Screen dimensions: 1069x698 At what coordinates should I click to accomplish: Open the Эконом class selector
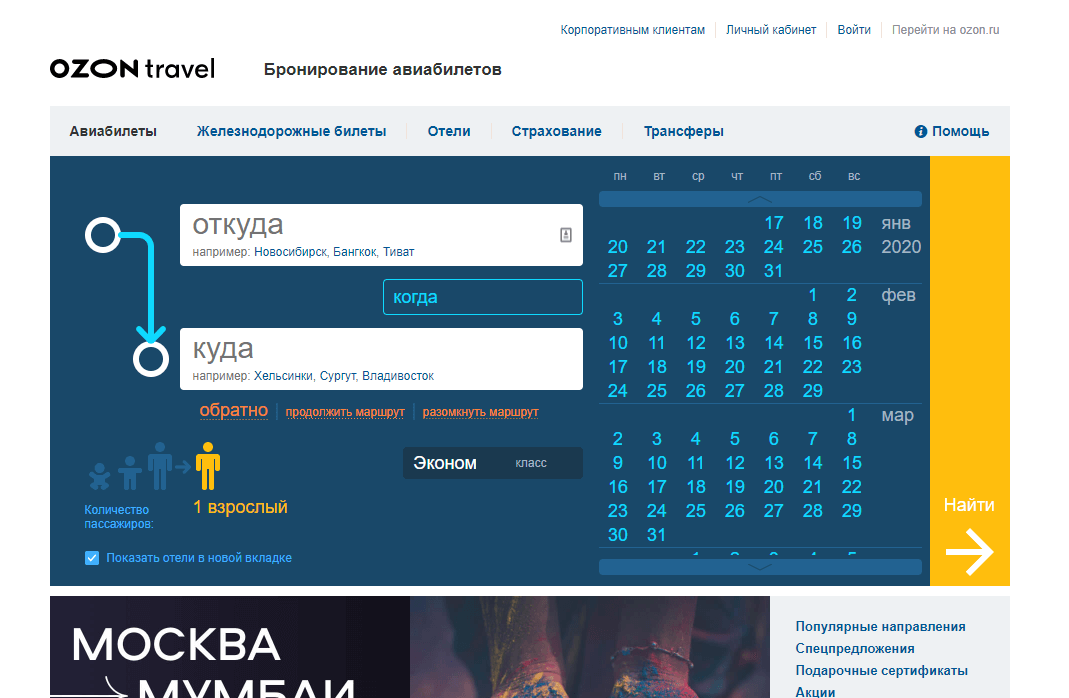(x=492, y=463)
